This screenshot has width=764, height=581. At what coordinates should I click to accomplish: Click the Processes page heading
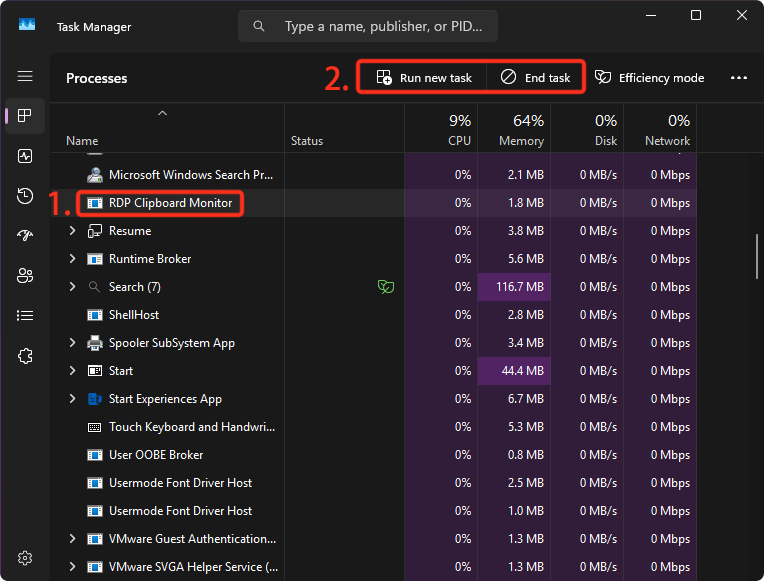pyautogui.click(x=96, y=78)
